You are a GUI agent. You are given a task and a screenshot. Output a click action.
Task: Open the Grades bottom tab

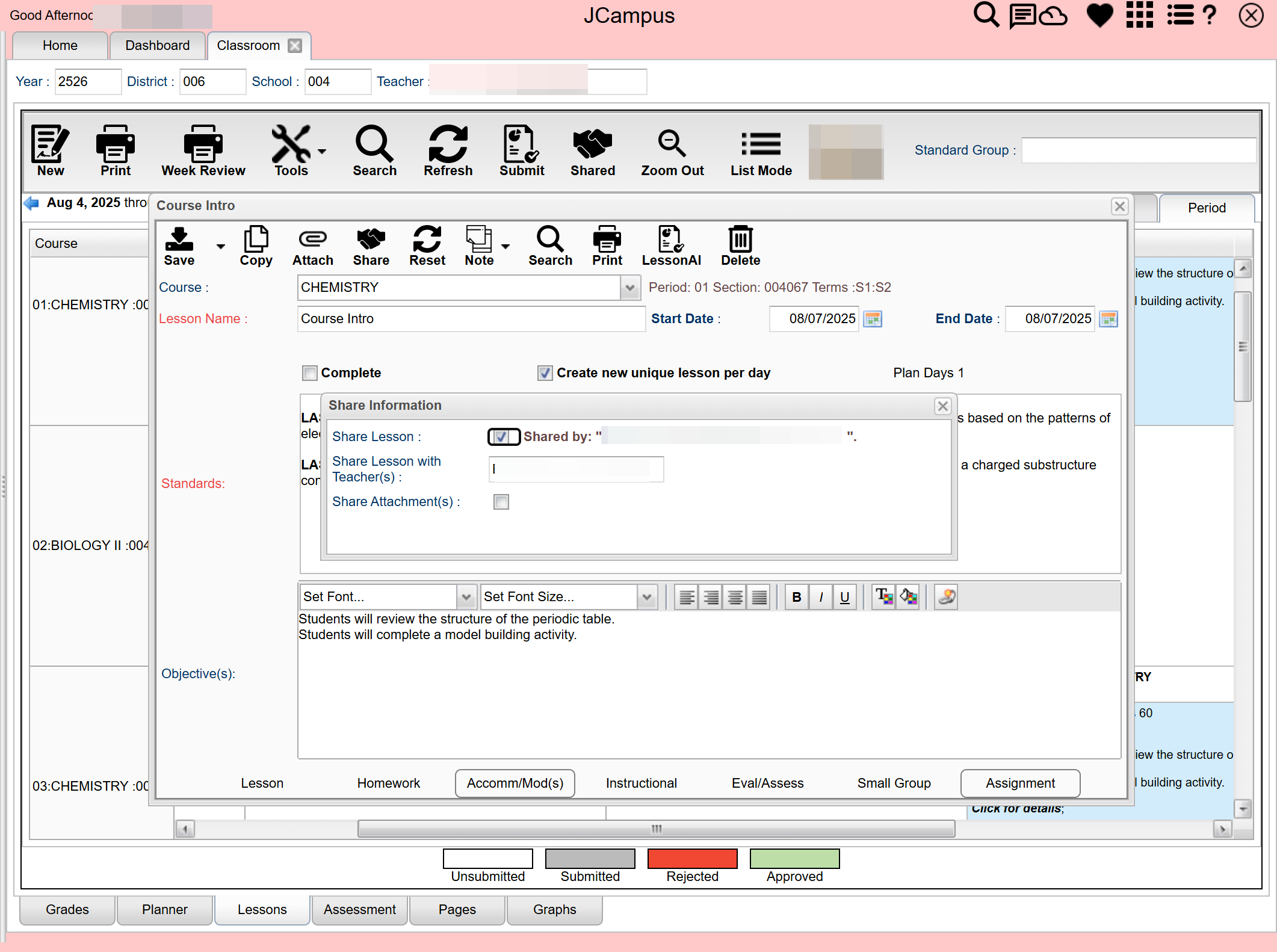tap(67, 909)
